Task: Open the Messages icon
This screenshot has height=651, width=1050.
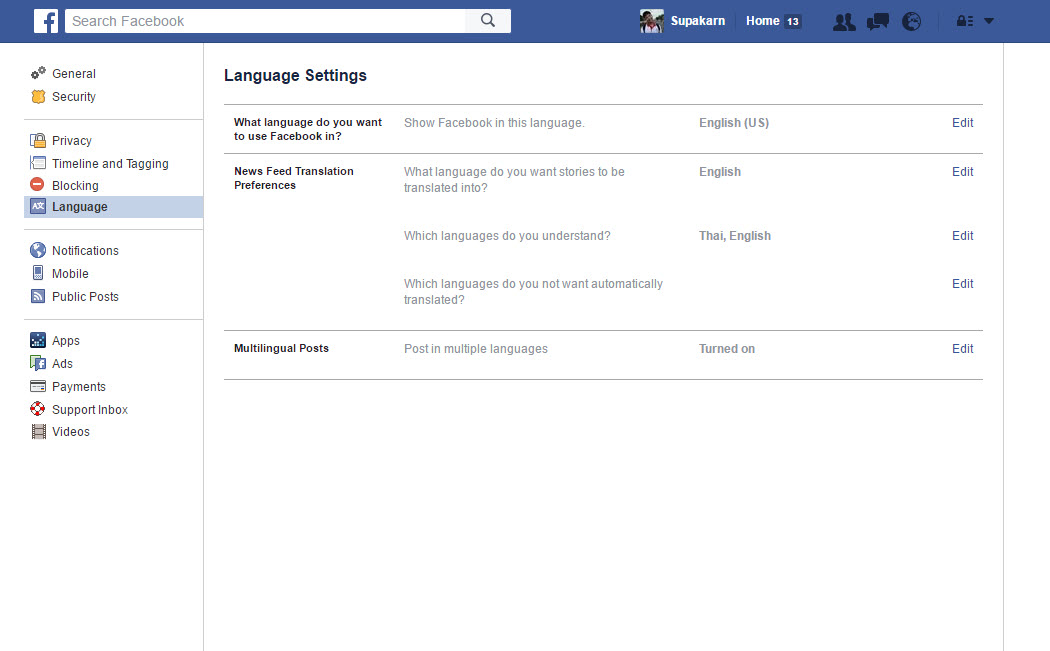Action: (878, 22)
